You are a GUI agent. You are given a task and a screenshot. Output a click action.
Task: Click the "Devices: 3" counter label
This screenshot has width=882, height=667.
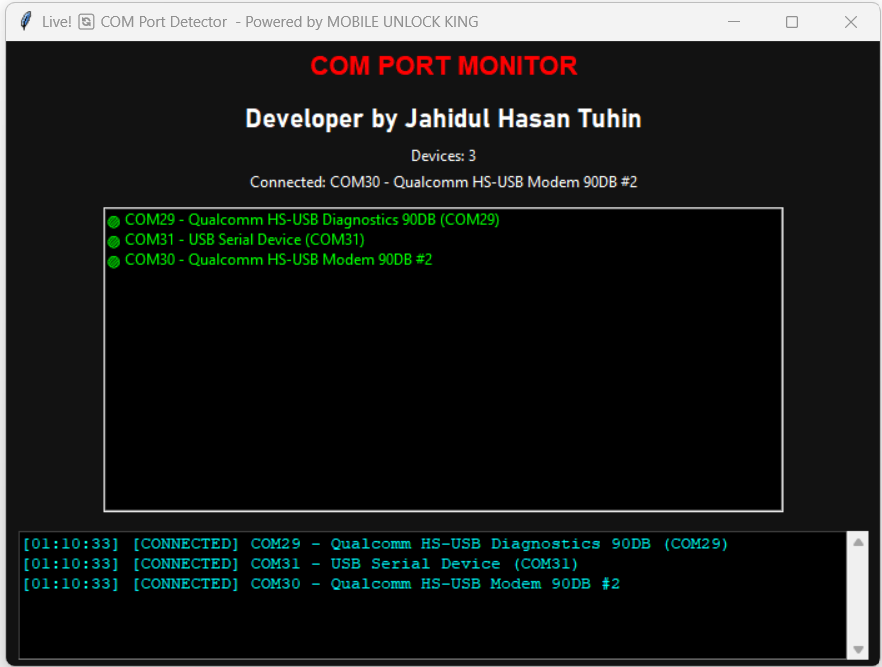443,156
